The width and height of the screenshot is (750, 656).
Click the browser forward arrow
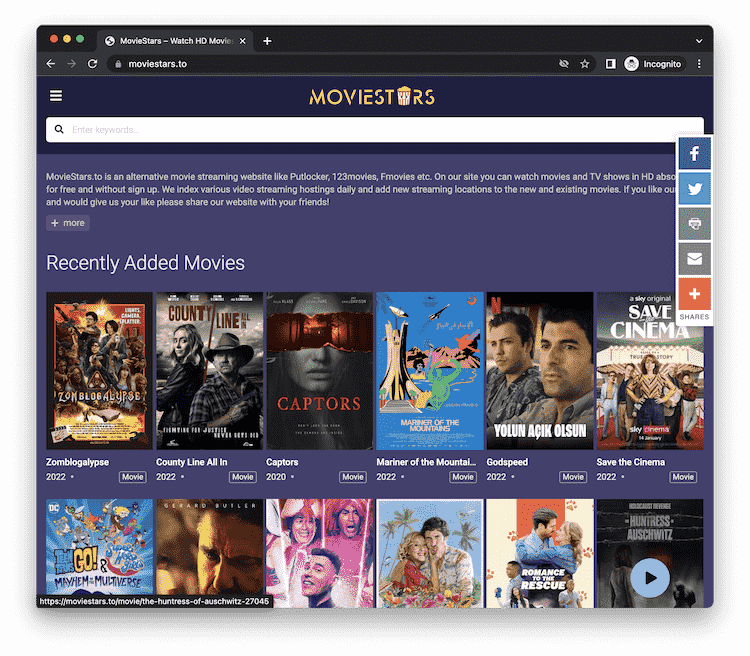72,64
